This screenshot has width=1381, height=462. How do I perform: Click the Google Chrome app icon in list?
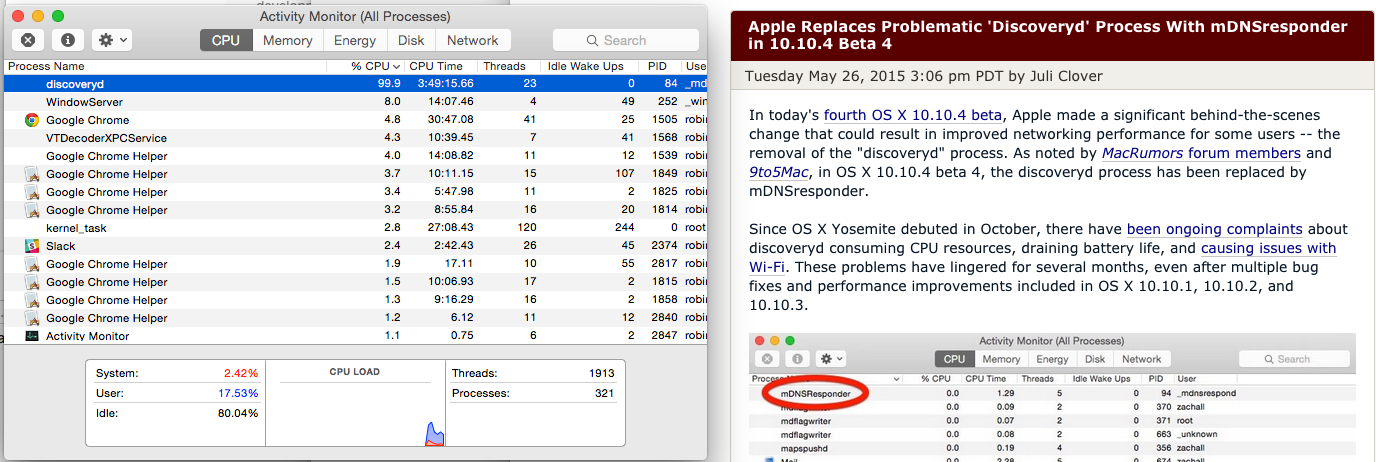tap(32, 120)
